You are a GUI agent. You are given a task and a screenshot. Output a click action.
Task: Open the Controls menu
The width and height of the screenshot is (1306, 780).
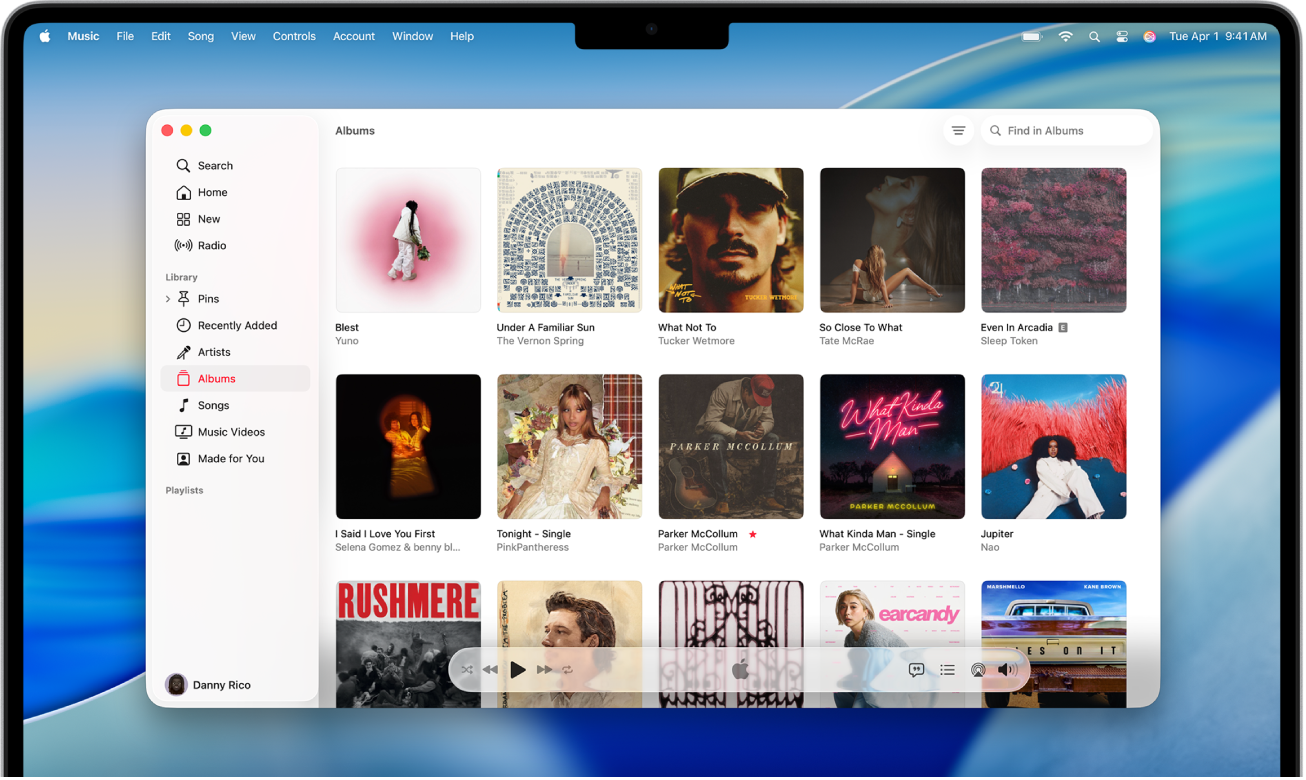(x=294, y=36)
